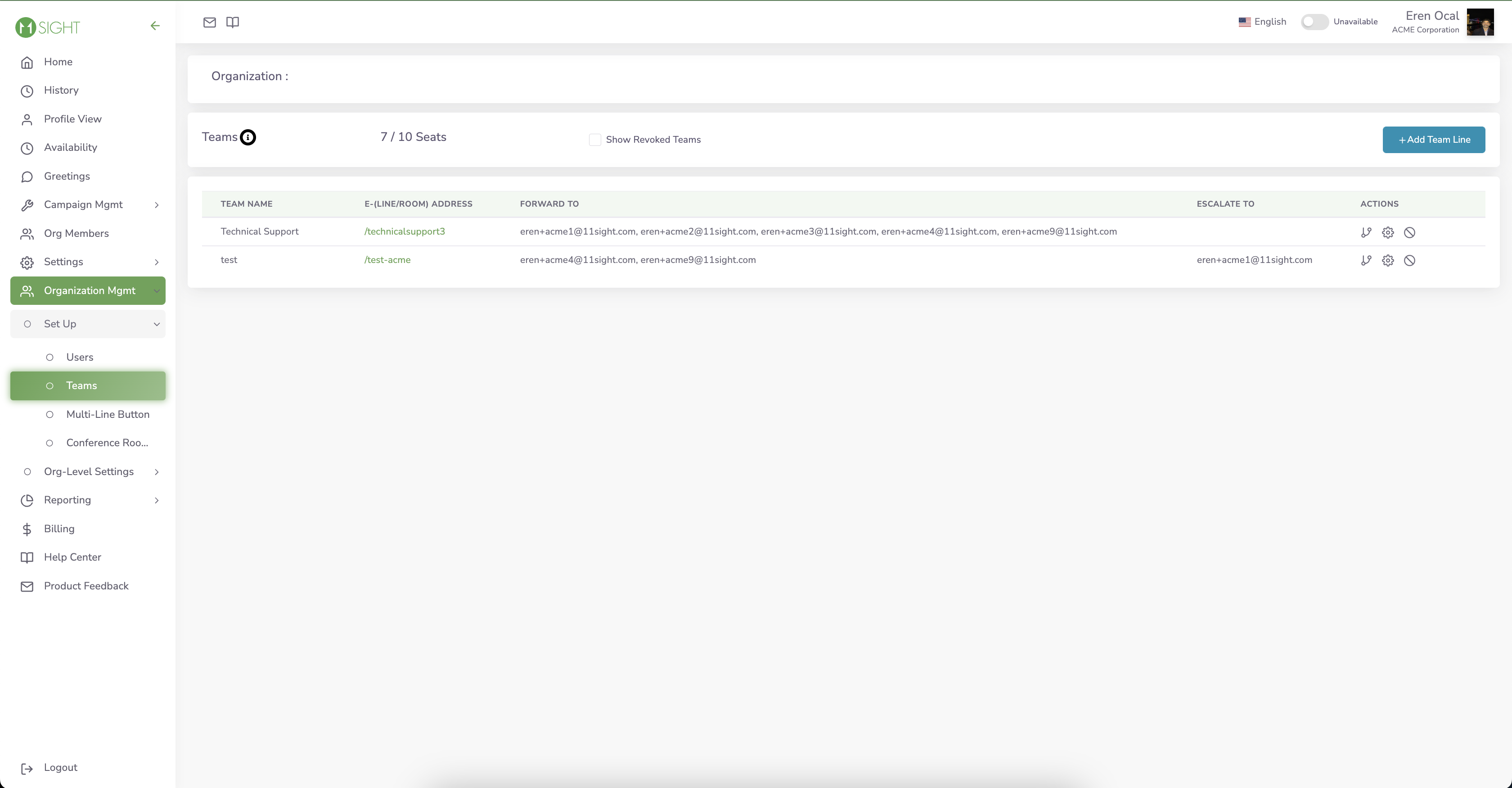
Task: Select Teams submenu item
Action: tap(87, 386)
